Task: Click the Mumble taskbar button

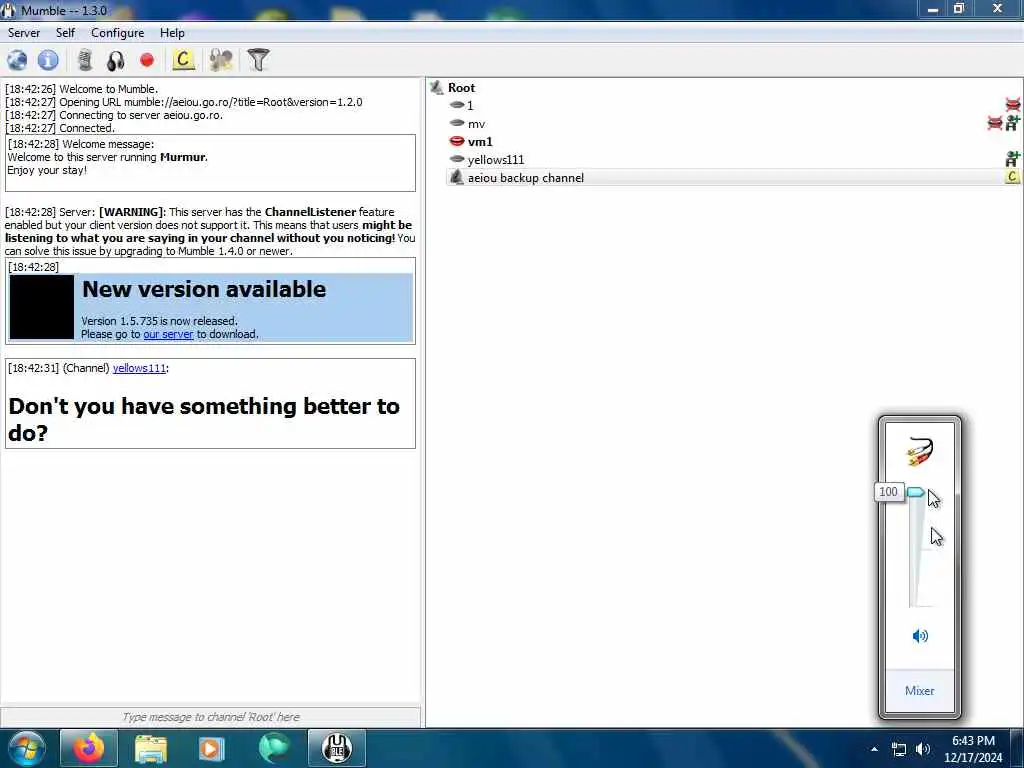Action: pyautogui.click(x=336, y=748)
